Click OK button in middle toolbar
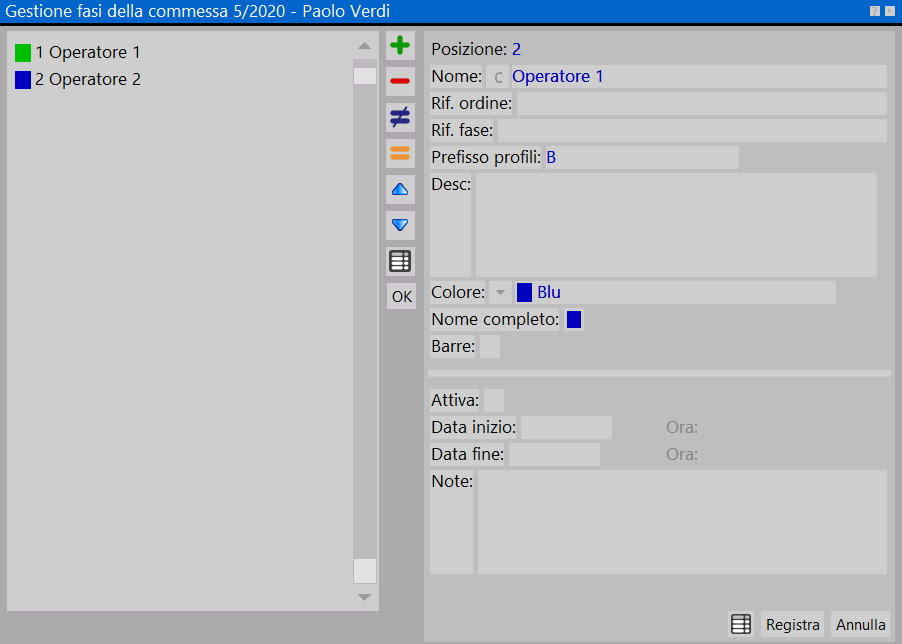The width and height of the screenshot is (902, 644). 402,297
